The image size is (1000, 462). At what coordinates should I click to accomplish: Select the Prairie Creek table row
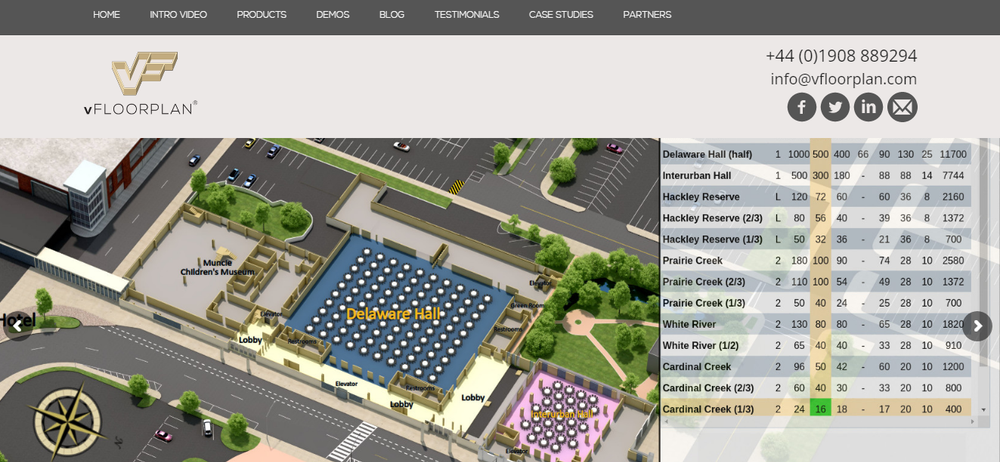click(816, 260)
